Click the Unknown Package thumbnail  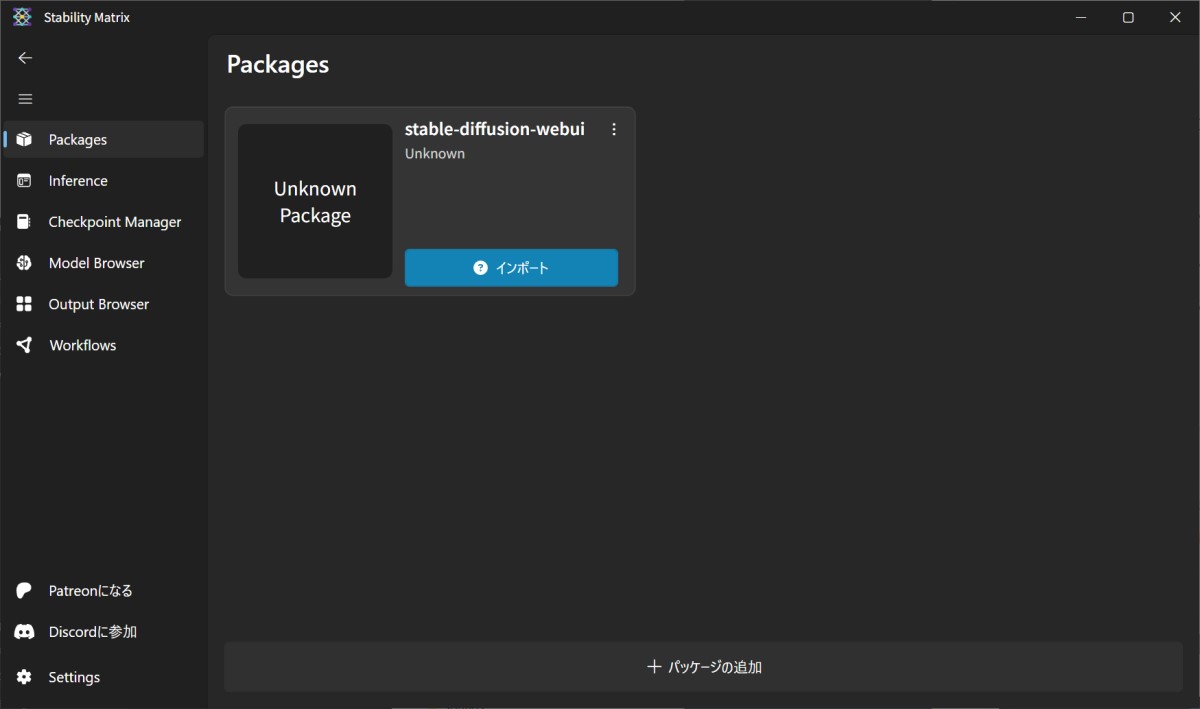pos(315,201)
